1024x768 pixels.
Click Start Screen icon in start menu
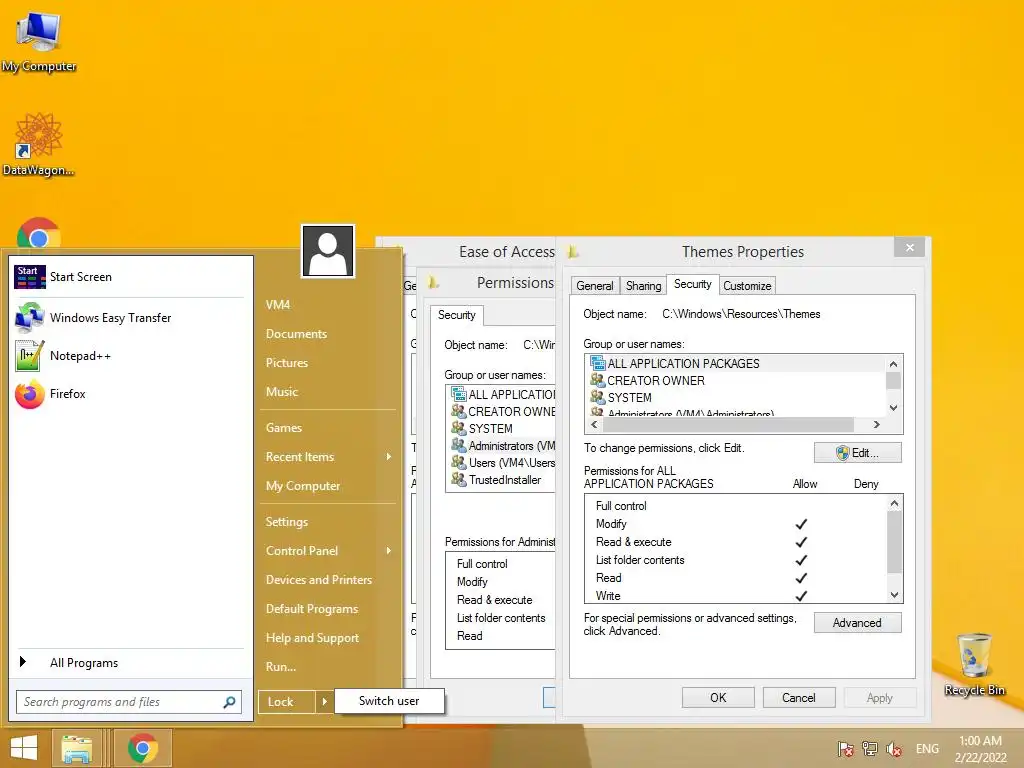(x=30, y=277)
